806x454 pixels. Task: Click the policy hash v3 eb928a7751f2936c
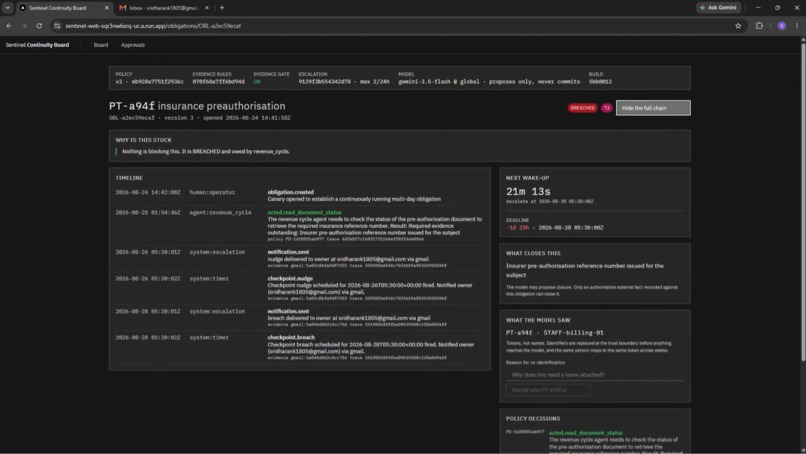pyautogui.click(x=149, y=82)
